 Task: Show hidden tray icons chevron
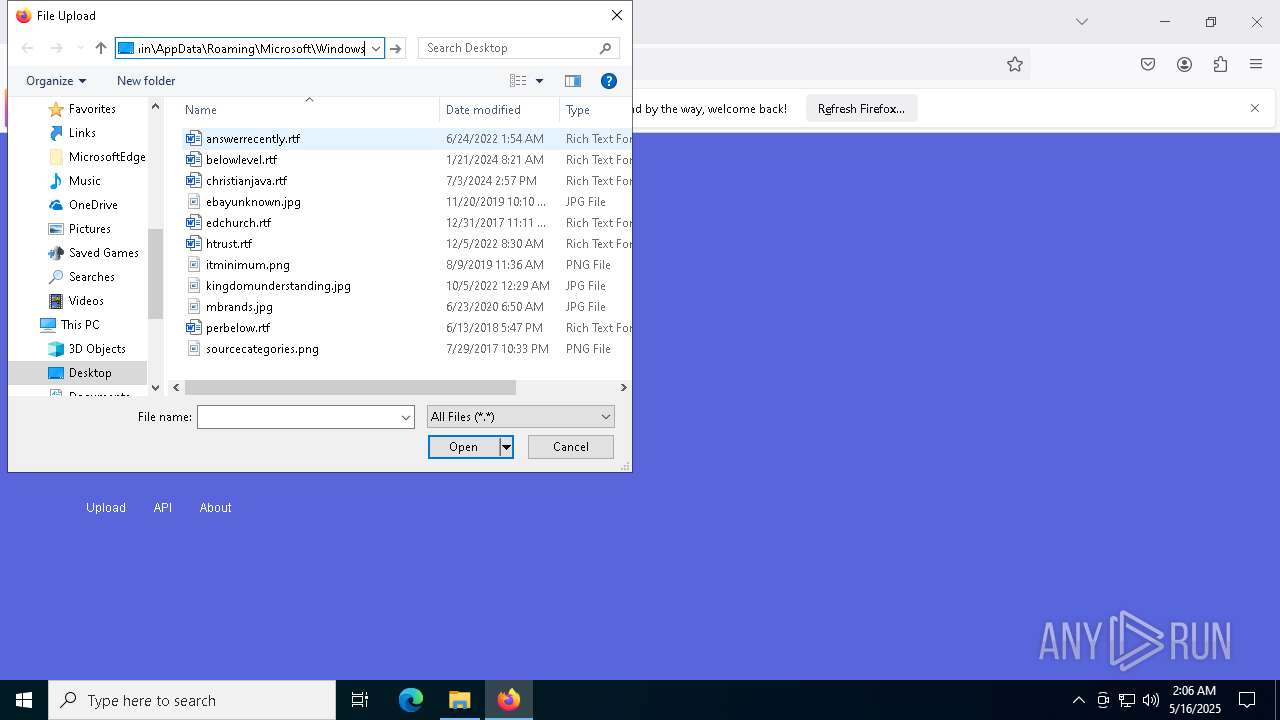pyautogui.click(x=1078, y=700)
